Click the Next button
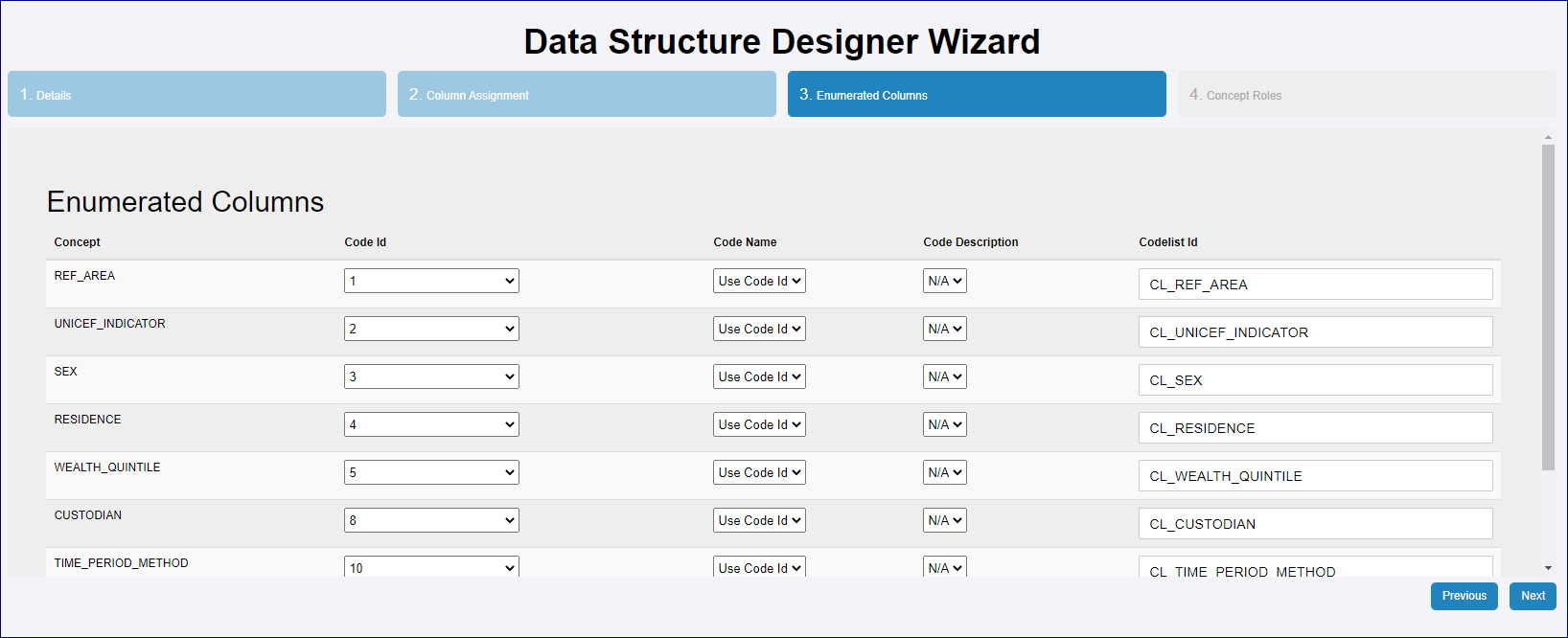Viewport: 1568px width, 638px height. (x=1532, y=596)
